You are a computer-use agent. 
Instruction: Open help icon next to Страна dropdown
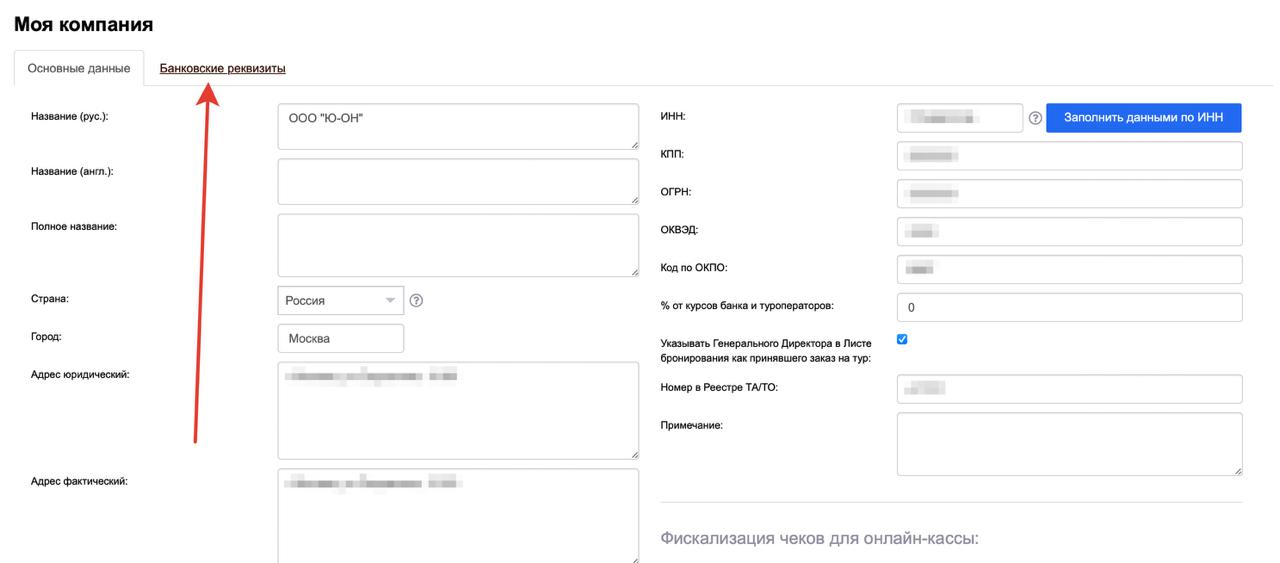[417, 300]
